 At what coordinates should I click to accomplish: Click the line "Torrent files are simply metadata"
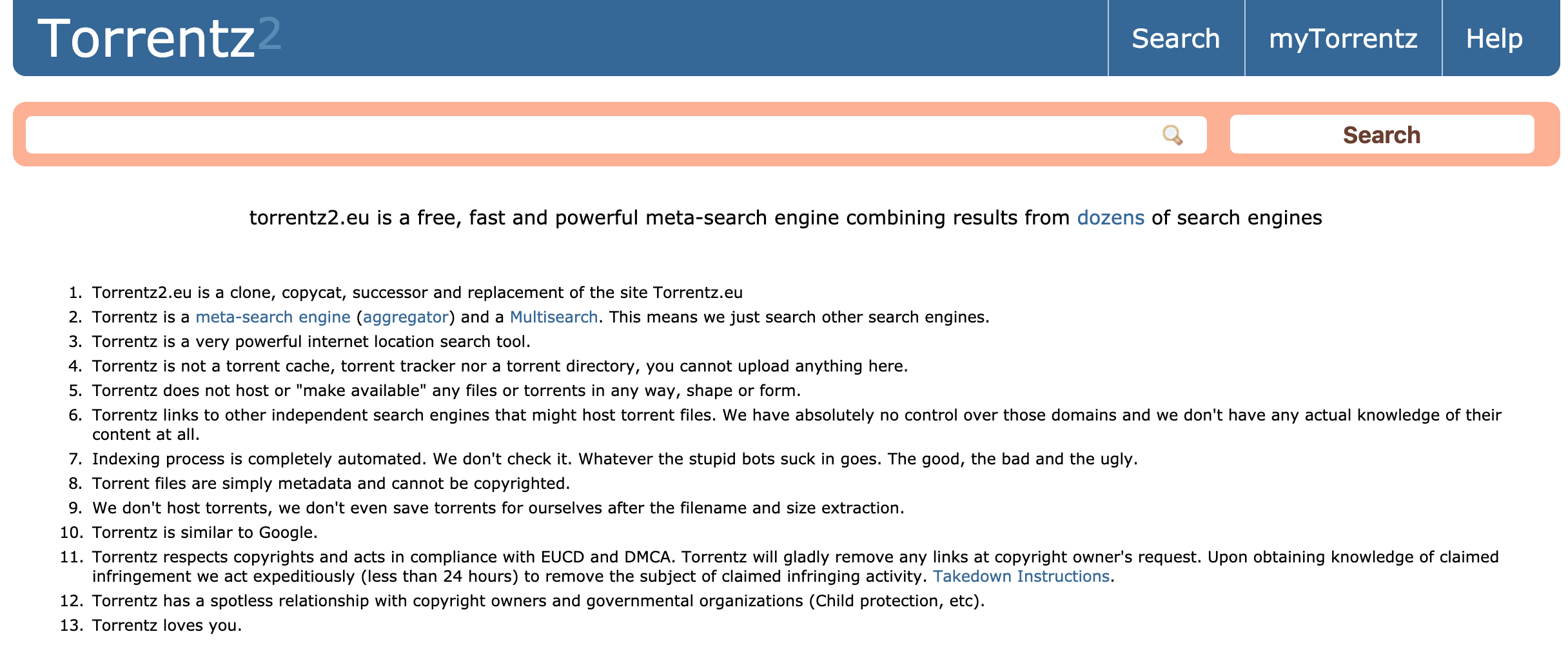(x=331, y=484)
